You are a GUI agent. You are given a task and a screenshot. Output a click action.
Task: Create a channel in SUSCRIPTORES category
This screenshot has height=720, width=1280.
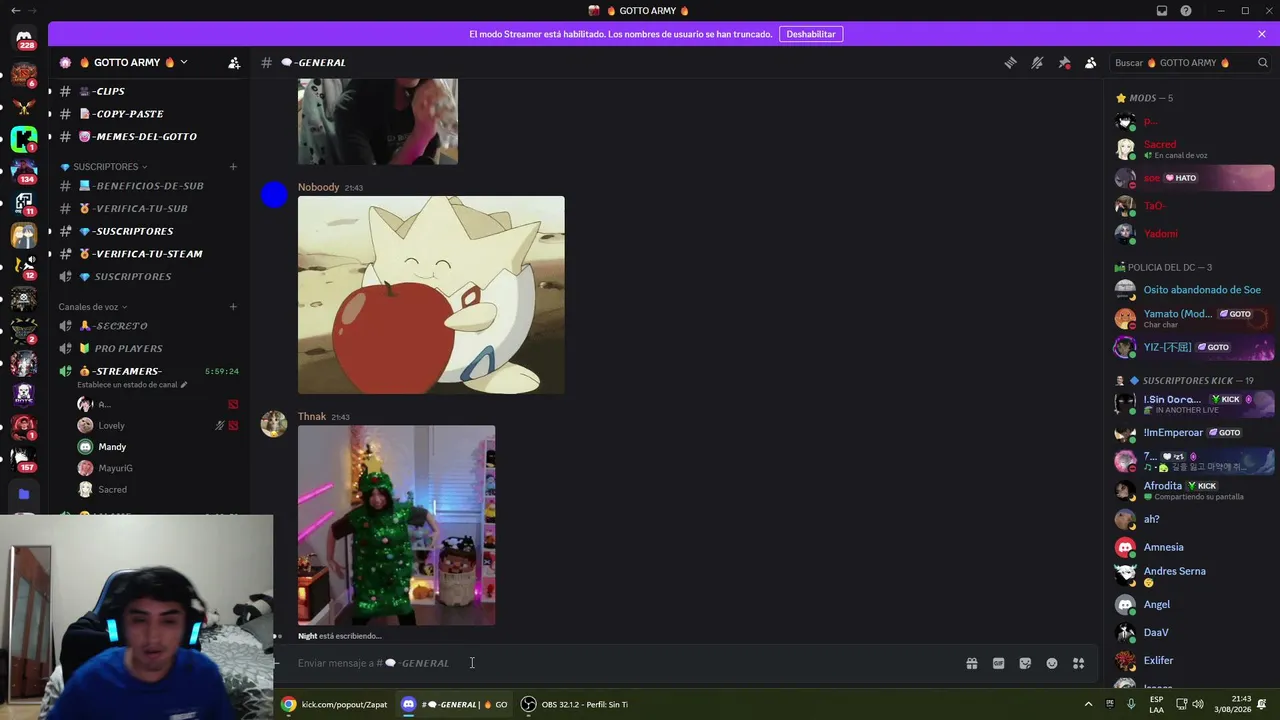coord(233,167)
